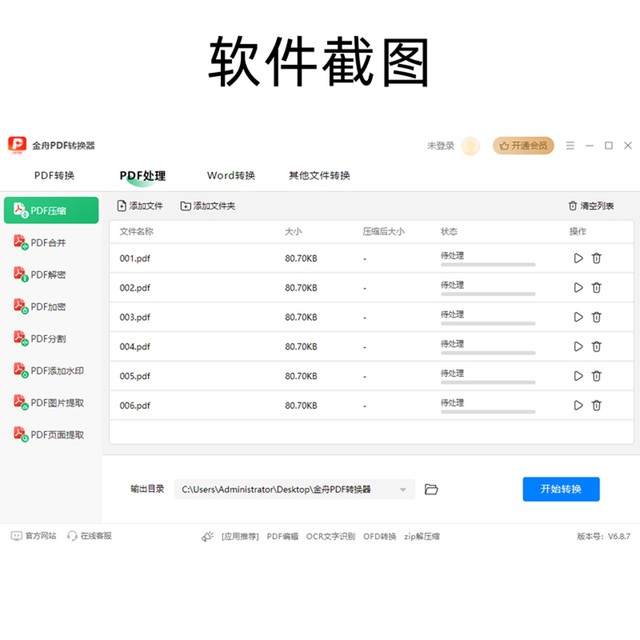Click the file name 005.pdf
Image resolution: width=640 pixels, height=640 pixels.
tap(135, 376)
